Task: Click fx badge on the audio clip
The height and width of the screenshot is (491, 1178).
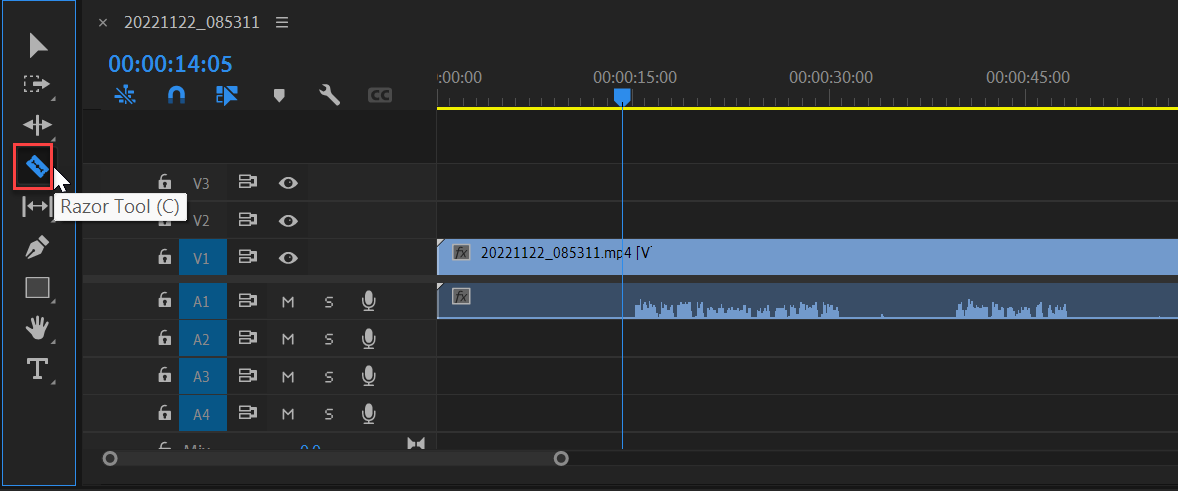Action: tap(461, 296)
